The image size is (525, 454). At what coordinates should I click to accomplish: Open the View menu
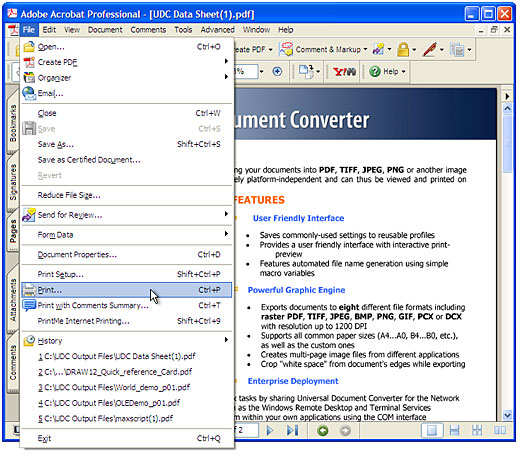(x=72, y=30)
